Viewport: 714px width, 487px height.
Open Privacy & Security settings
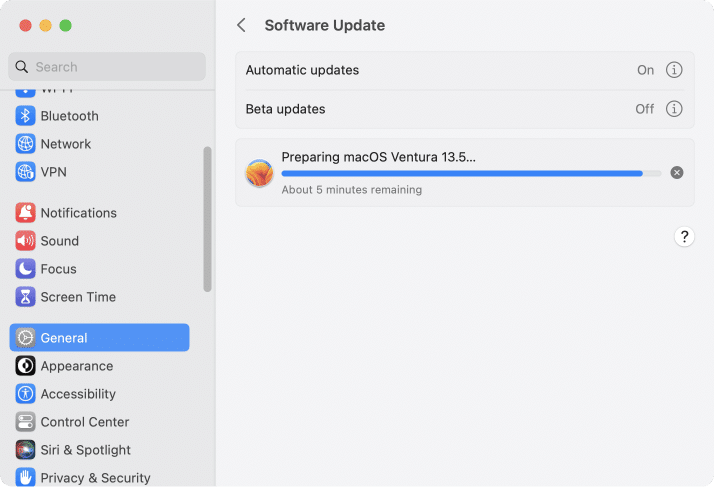pos(95,478)
